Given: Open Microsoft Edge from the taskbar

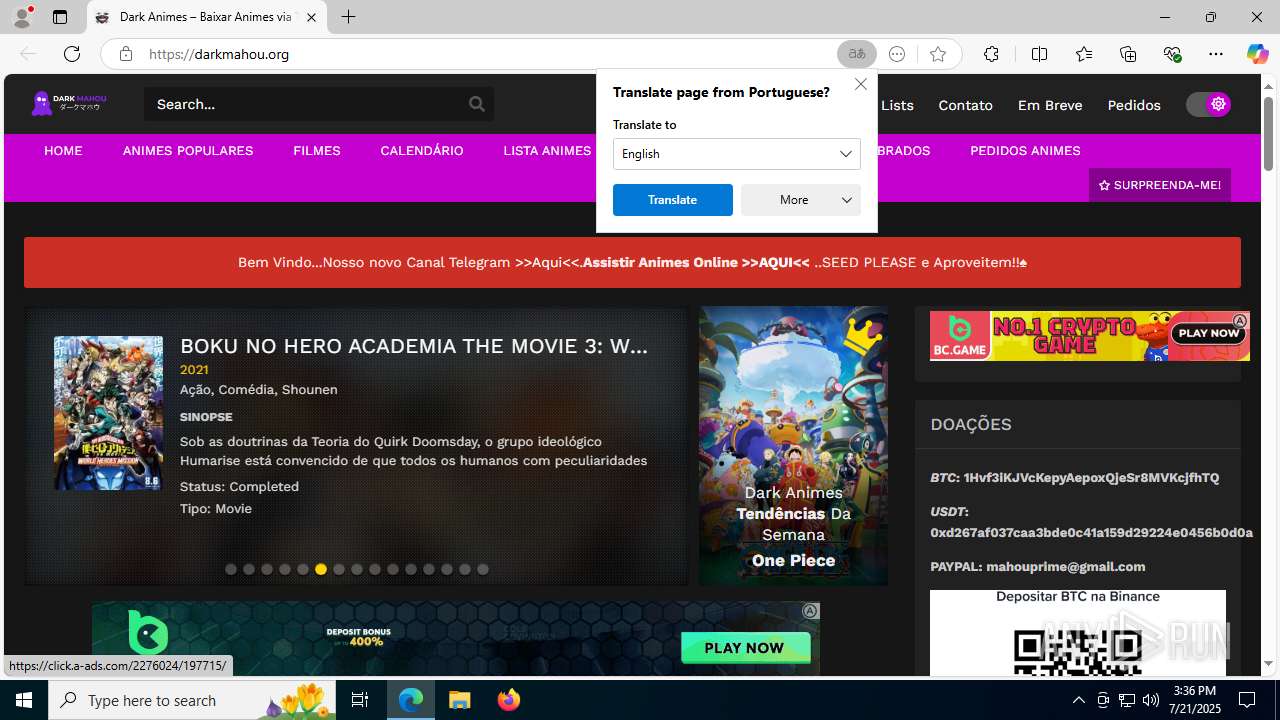Looking at the screenshot, I should (x=411, y=700).
